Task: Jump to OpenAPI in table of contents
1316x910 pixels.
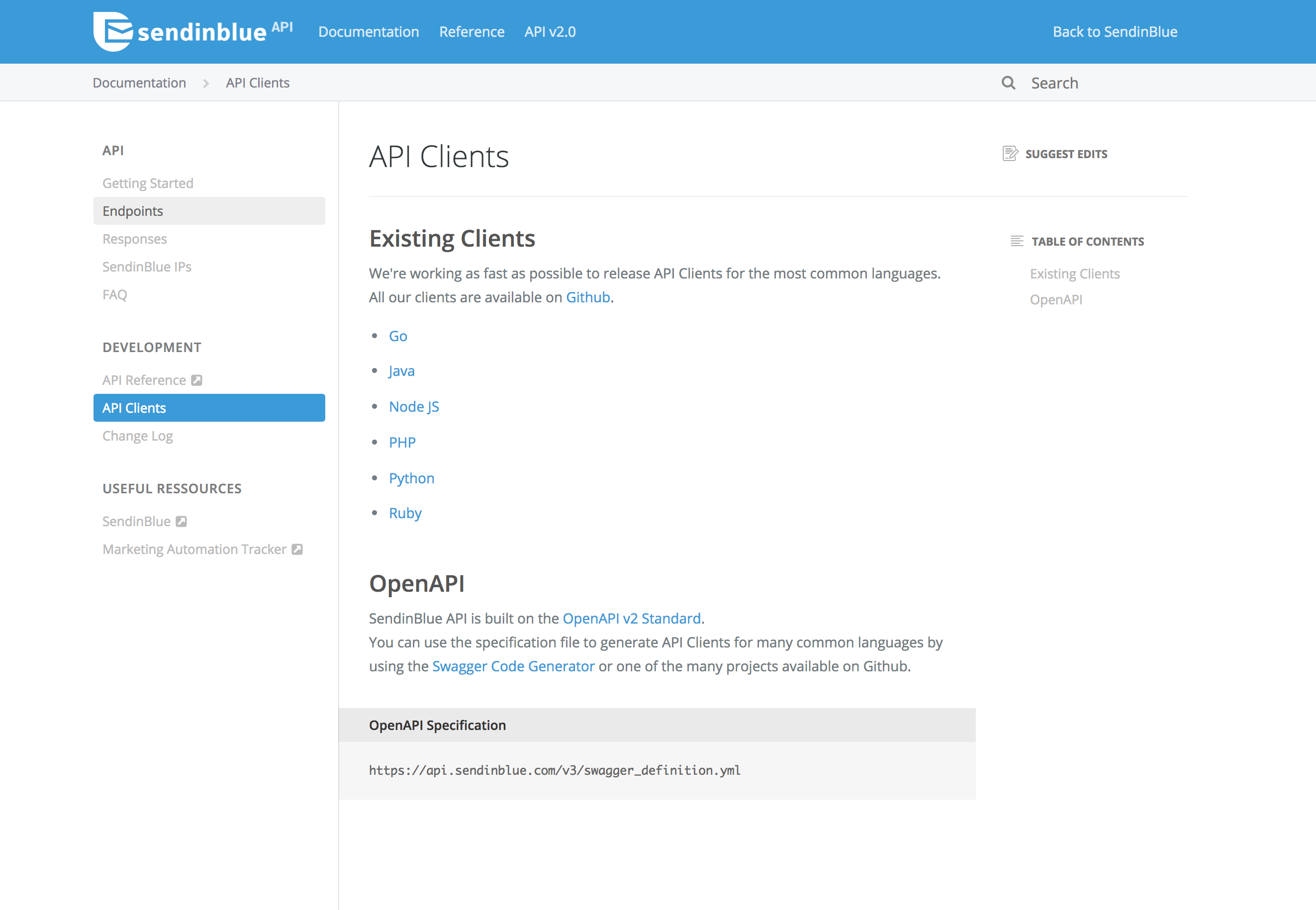Action: pyautogui.click(x=1055, y=299)
